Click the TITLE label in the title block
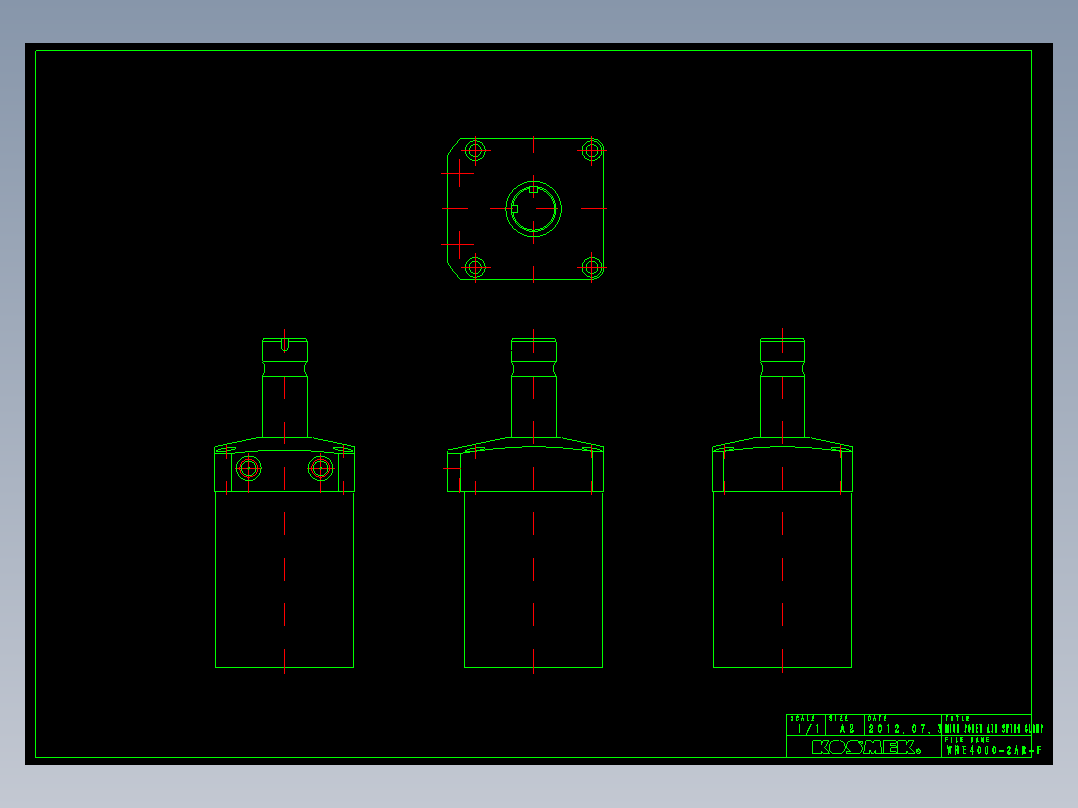Screen dimensions: 1078x808 pos(958,719)
